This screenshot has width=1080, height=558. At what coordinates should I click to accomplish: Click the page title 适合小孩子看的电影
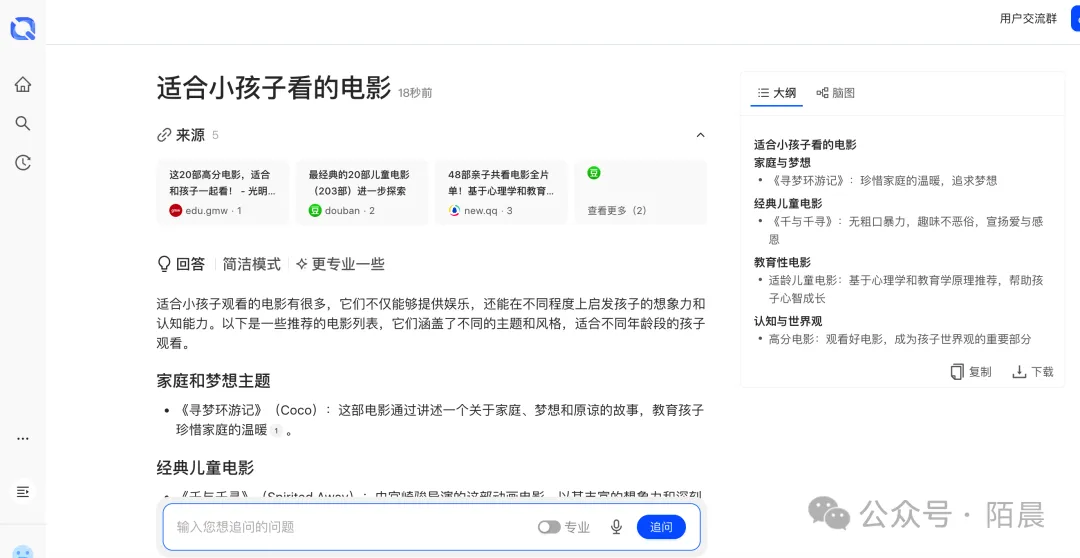point(273,88)
